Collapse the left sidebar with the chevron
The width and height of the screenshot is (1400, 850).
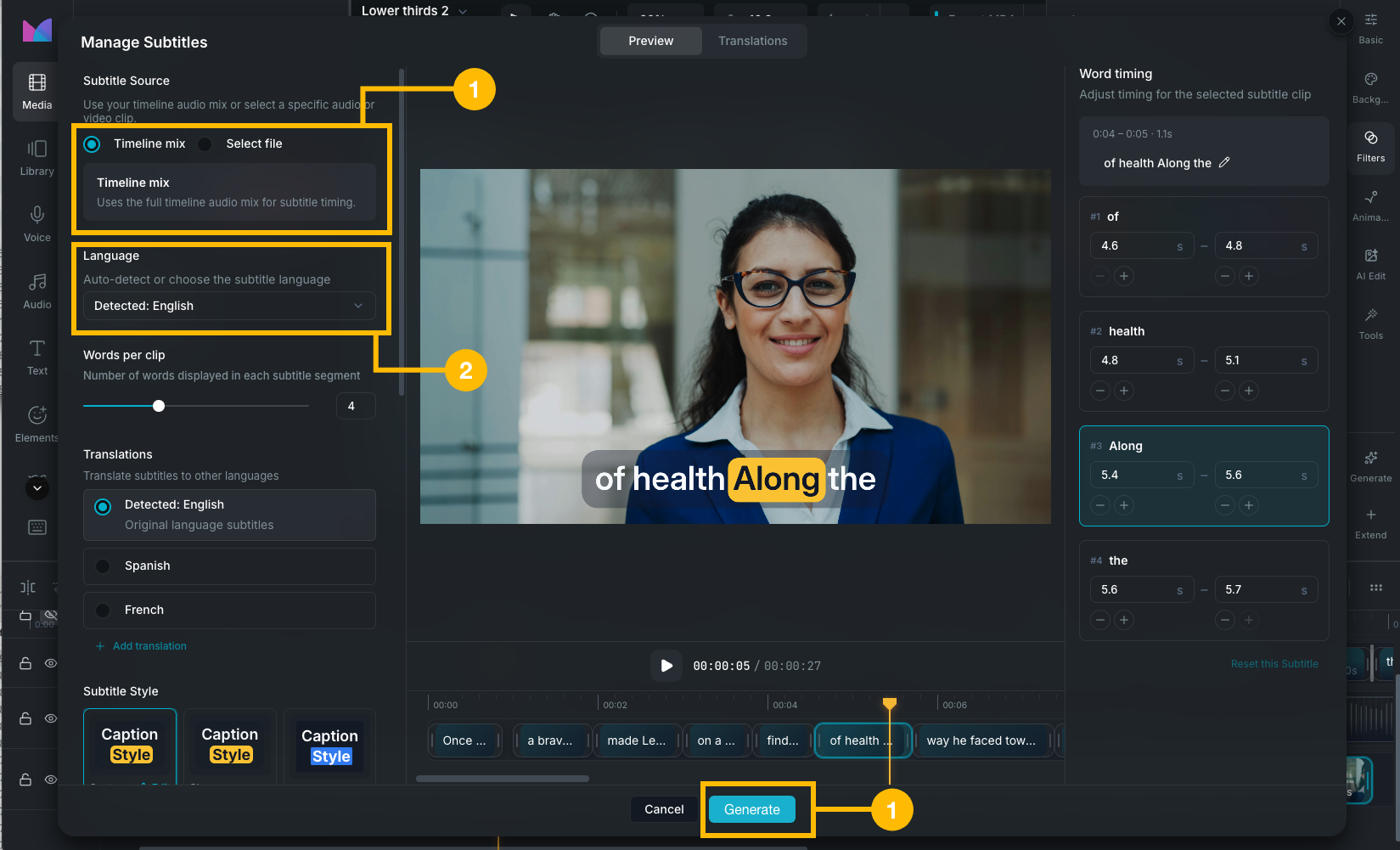(x=37, y=488)
